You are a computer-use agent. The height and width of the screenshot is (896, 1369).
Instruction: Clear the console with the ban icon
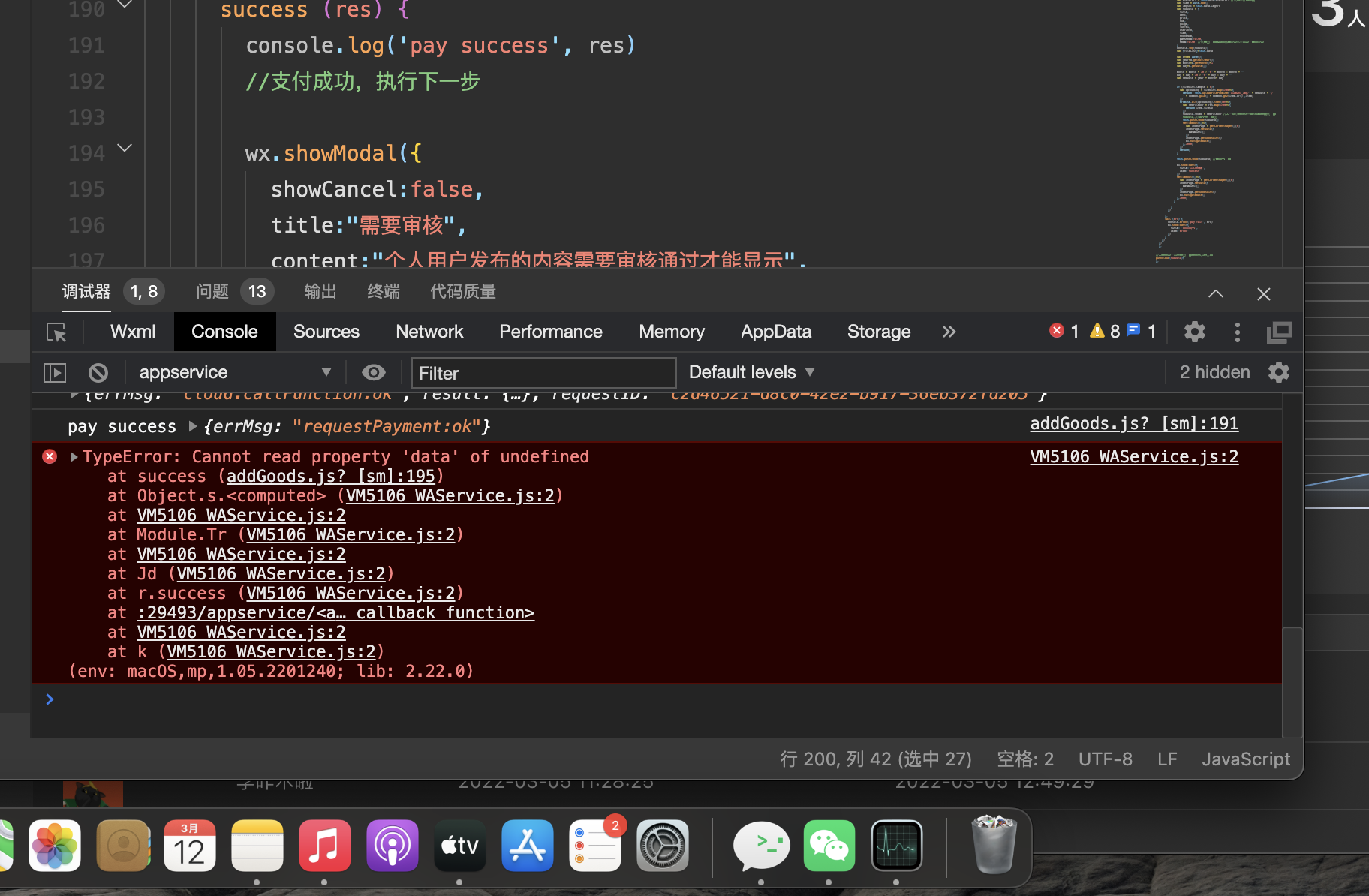(98, 373)
